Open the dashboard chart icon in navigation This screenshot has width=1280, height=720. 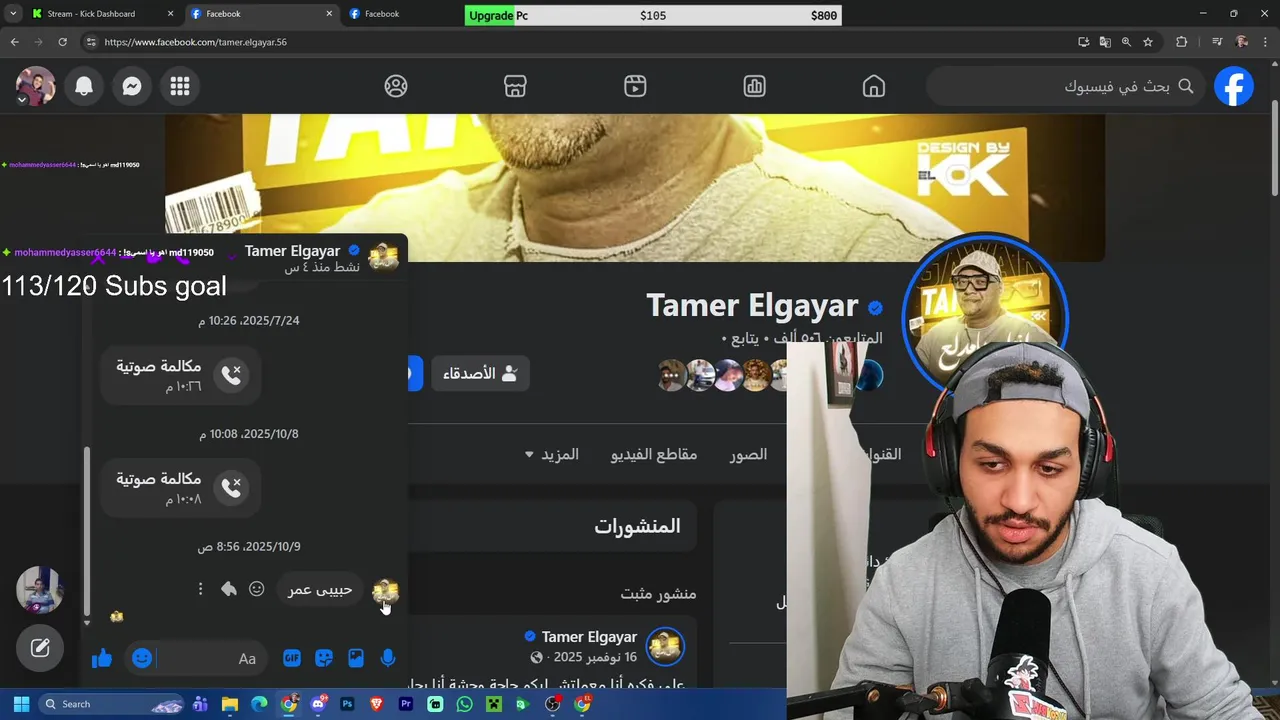[755, 86]
